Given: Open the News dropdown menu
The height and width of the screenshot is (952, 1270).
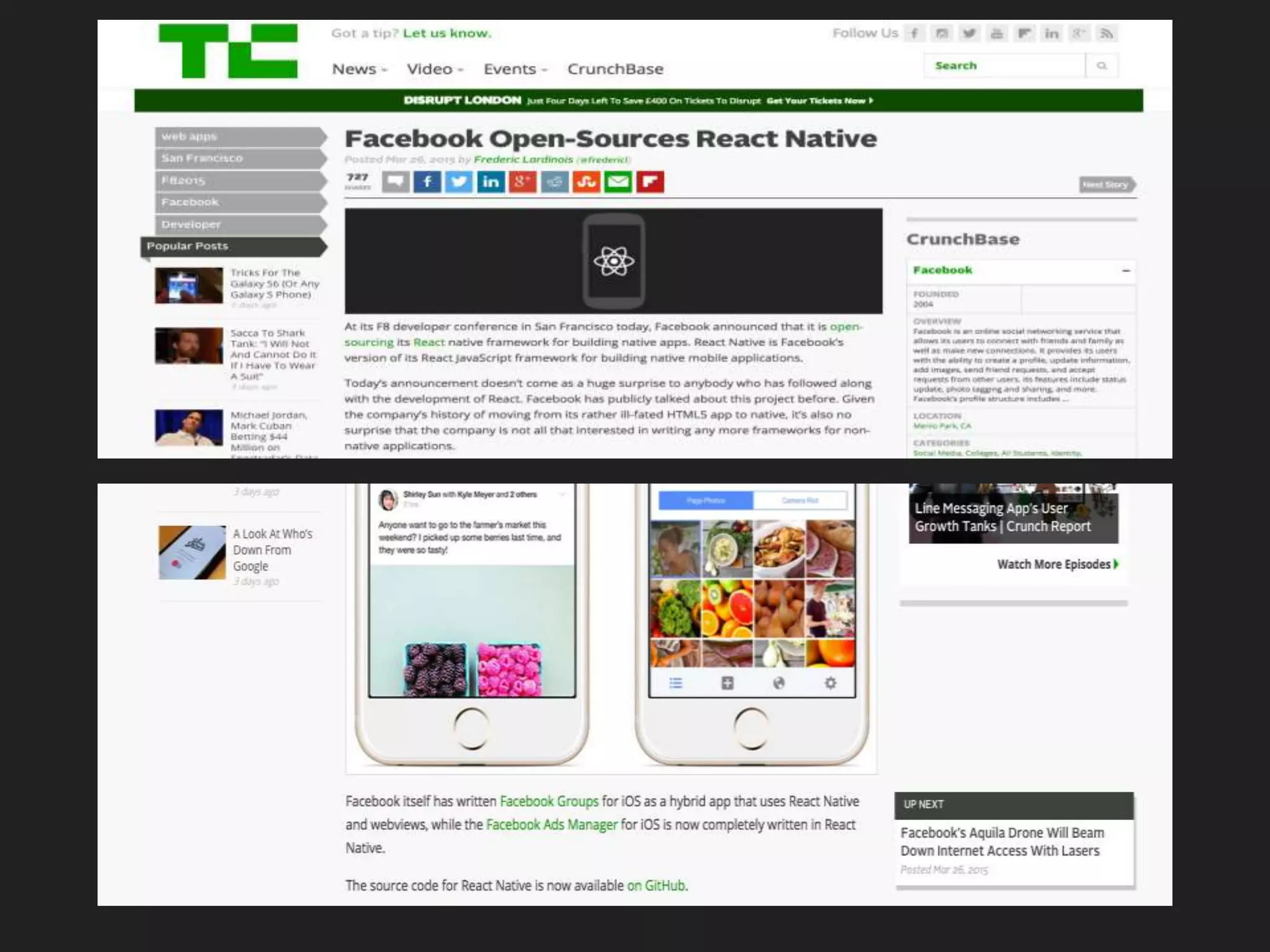Looking at the screenshot, I should click(359, 69).
